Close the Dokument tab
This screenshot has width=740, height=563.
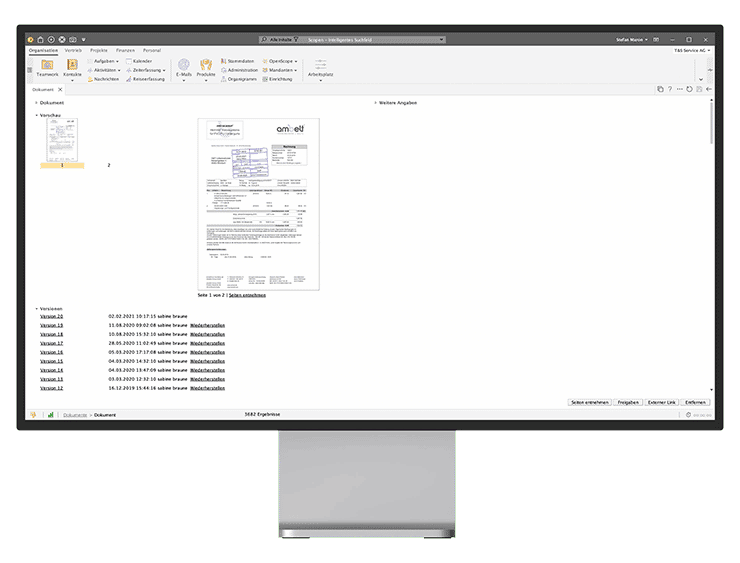60,90
